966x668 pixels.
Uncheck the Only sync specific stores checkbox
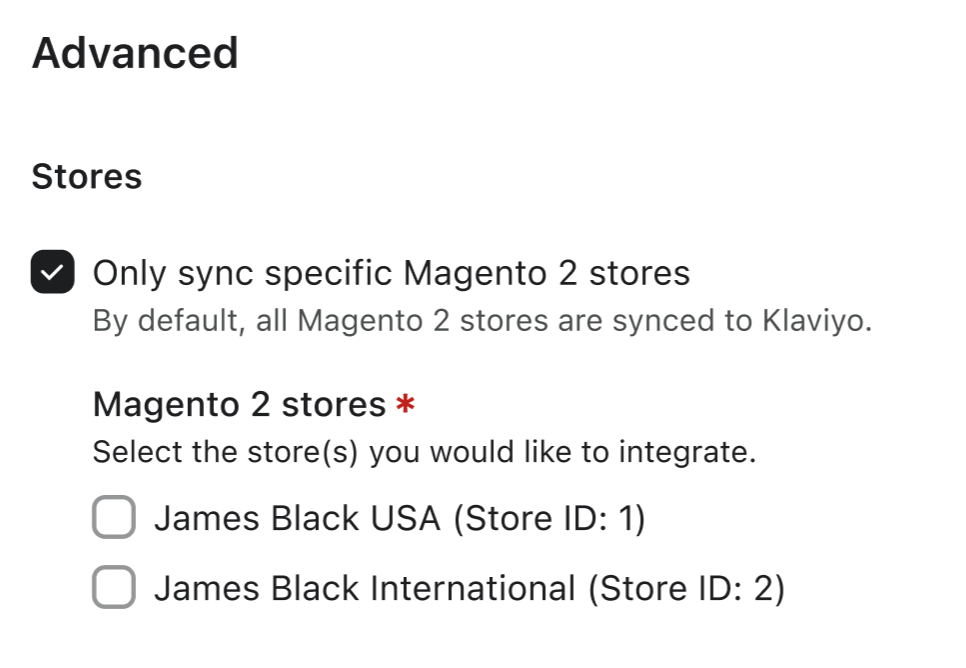(x=53, y=273)
